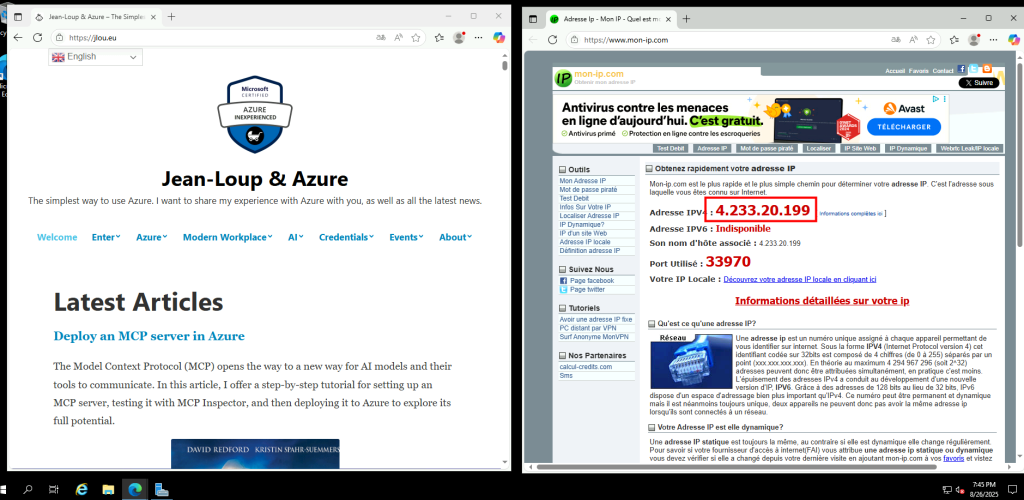Expand the Enter navigation menu
1024x500 pixels.
point(106,237)
